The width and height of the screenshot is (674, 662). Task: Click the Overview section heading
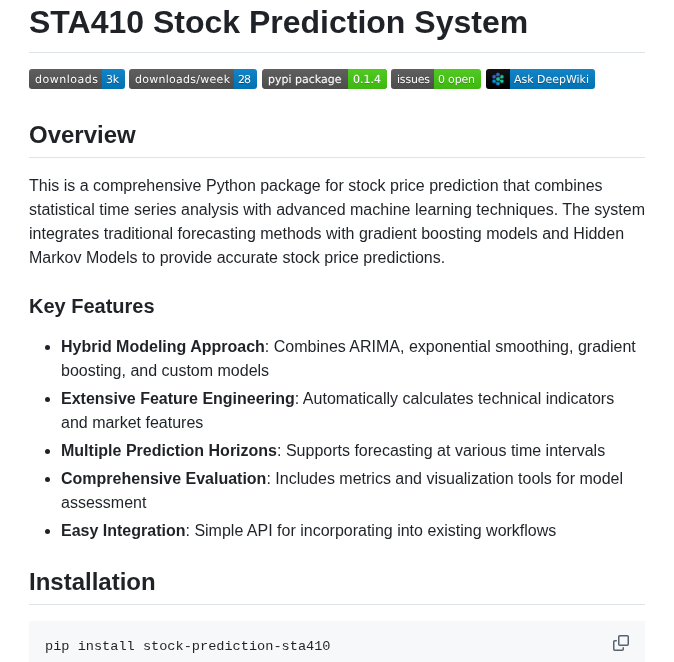pyautogui.click(x=83, y=135)
